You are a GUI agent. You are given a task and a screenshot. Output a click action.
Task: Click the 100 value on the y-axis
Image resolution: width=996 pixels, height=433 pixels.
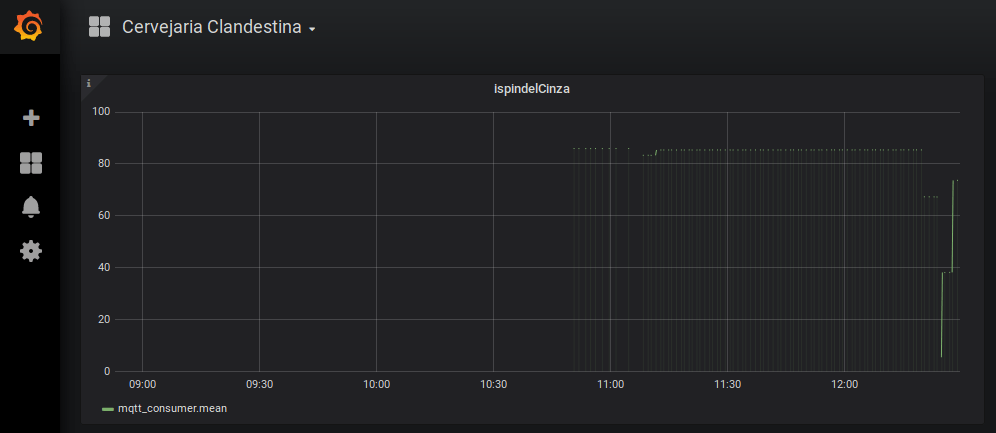point(100,111)
